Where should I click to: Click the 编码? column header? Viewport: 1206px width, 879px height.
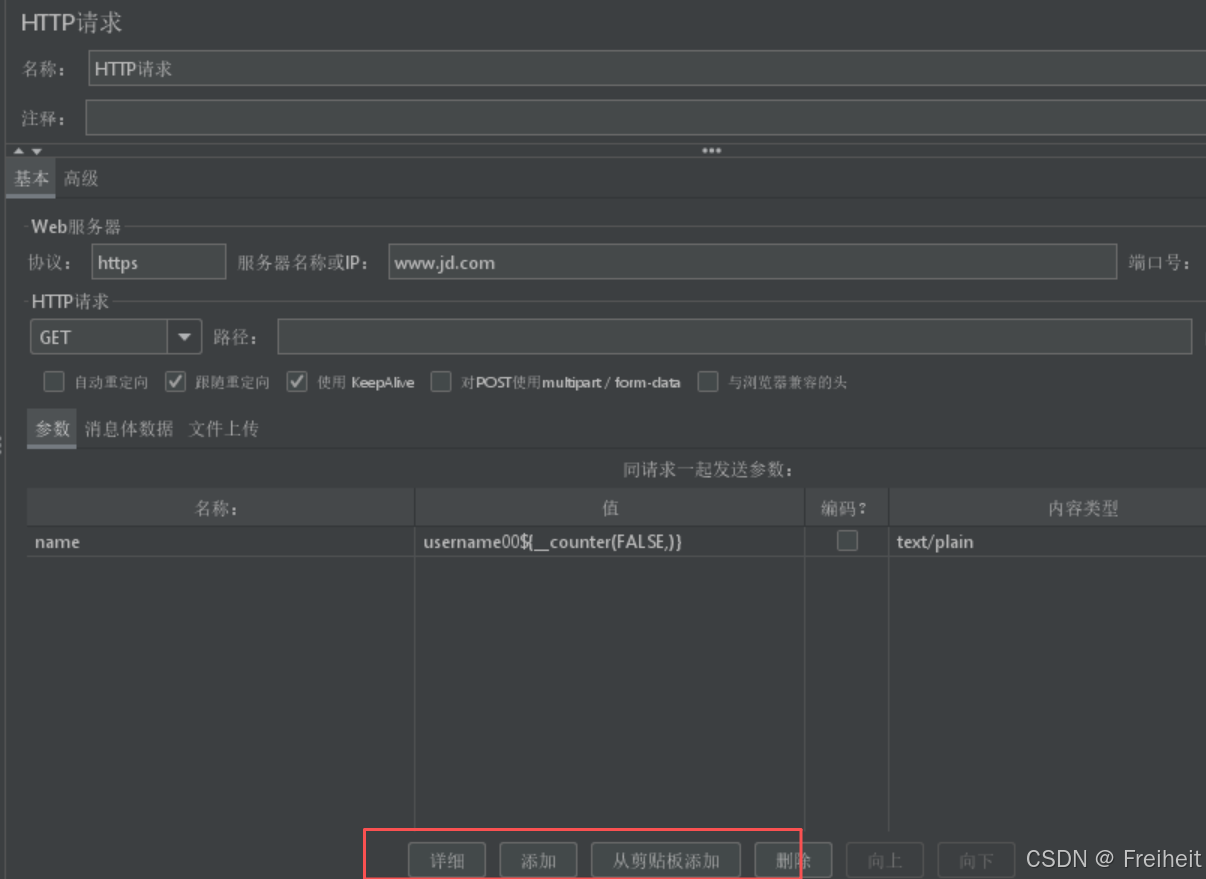click(x=846, y=508)
